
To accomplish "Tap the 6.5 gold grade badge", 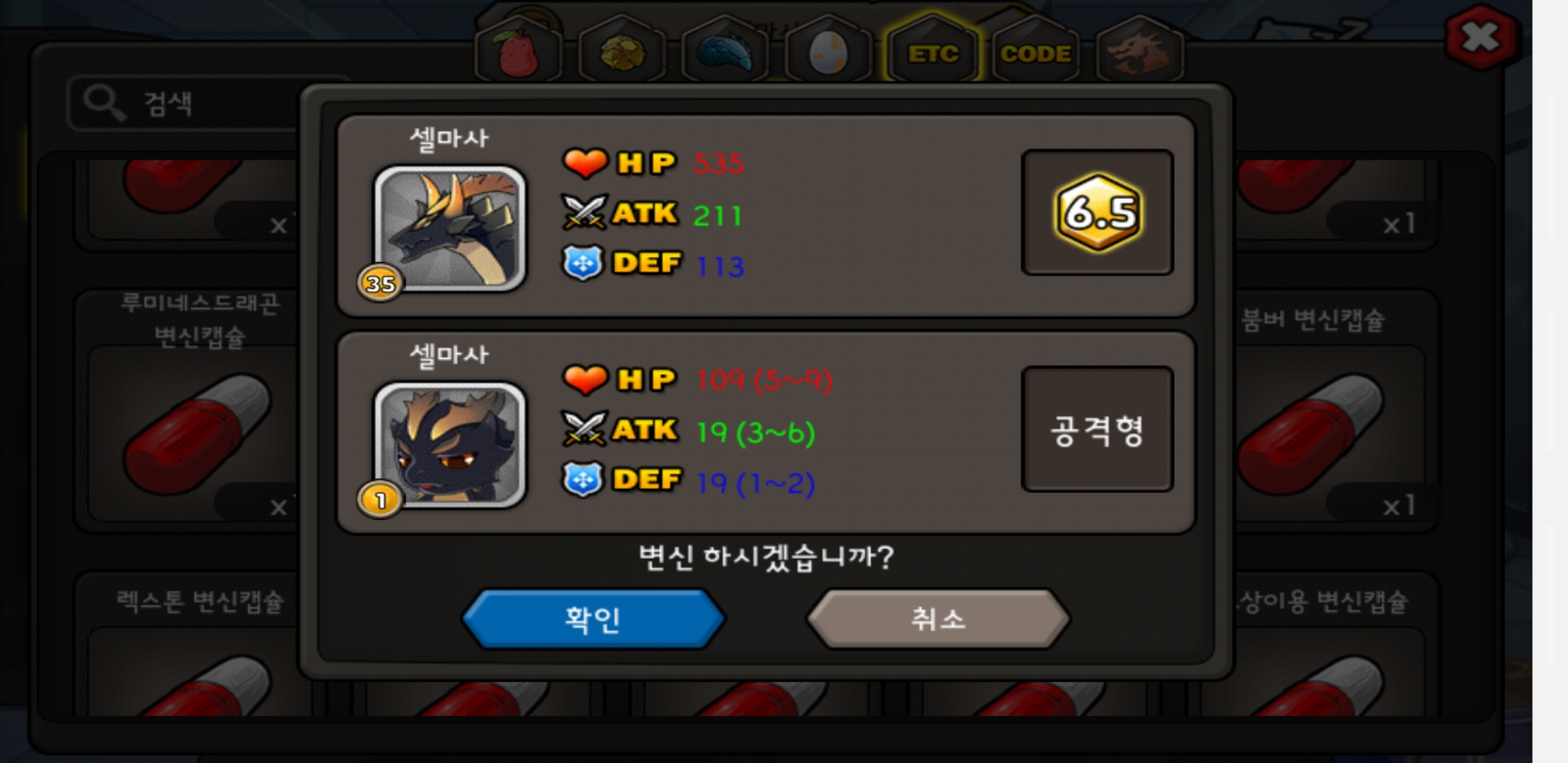I will tap(1098, 212).
